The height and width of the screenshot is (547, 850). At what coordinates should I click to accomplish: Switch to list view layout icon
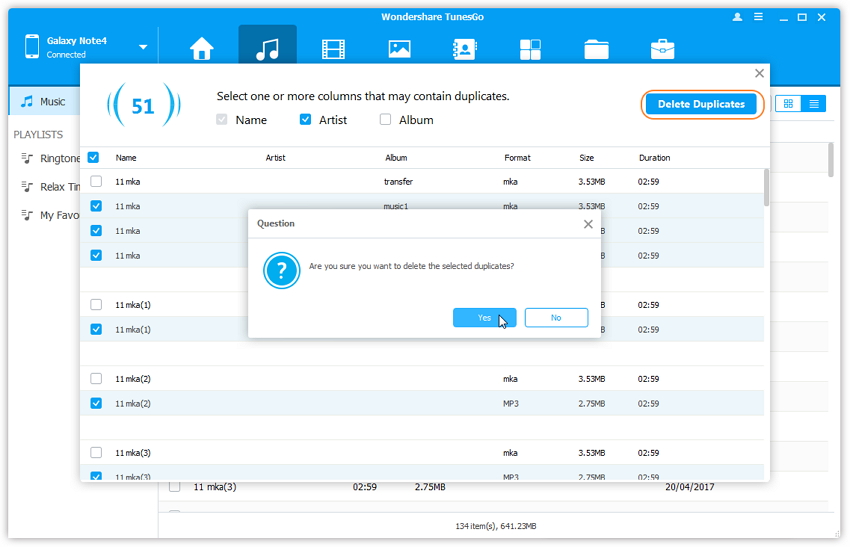(814, 104)
